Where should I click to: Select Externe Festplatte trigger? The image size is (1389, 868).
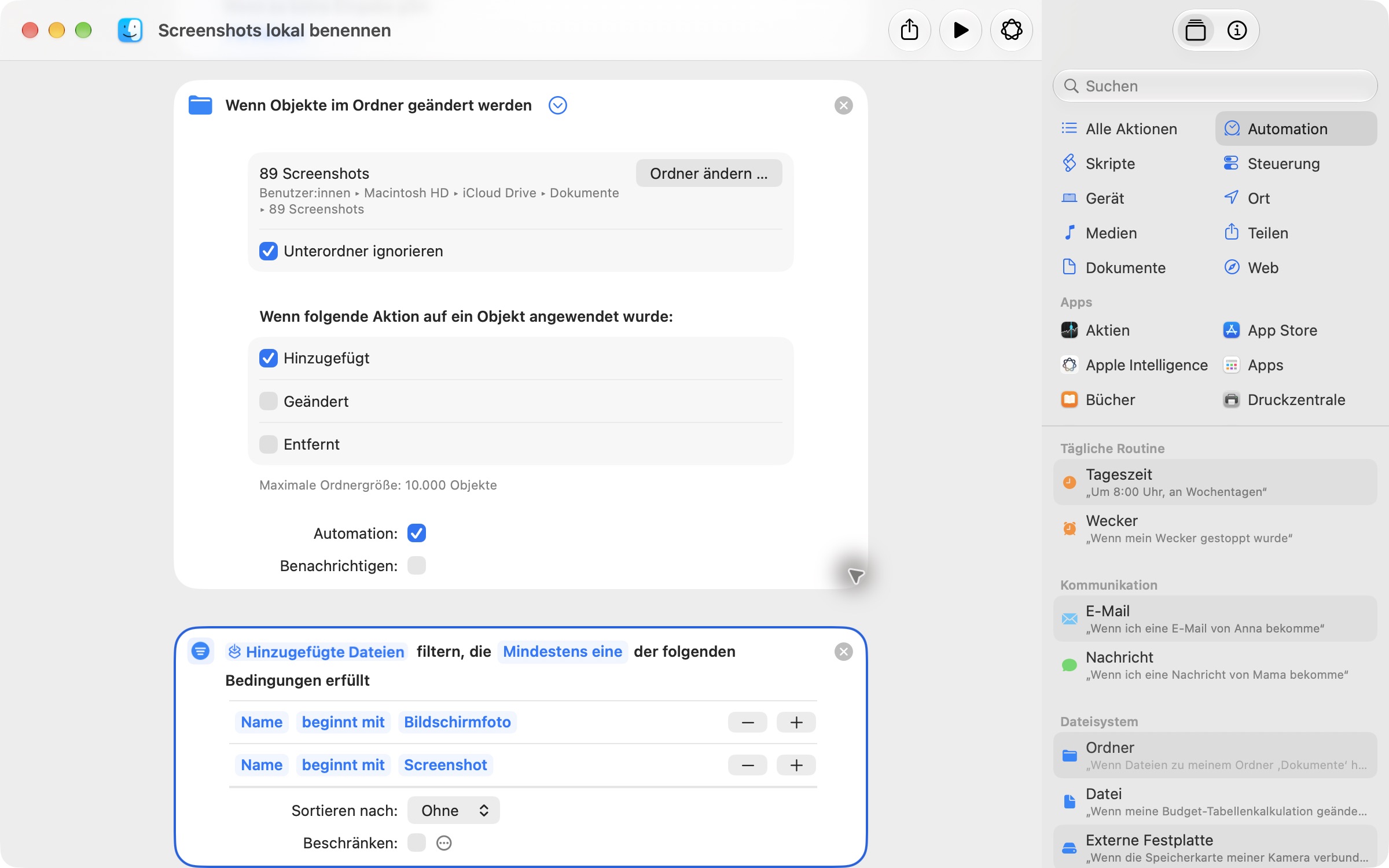point(1215,848)
